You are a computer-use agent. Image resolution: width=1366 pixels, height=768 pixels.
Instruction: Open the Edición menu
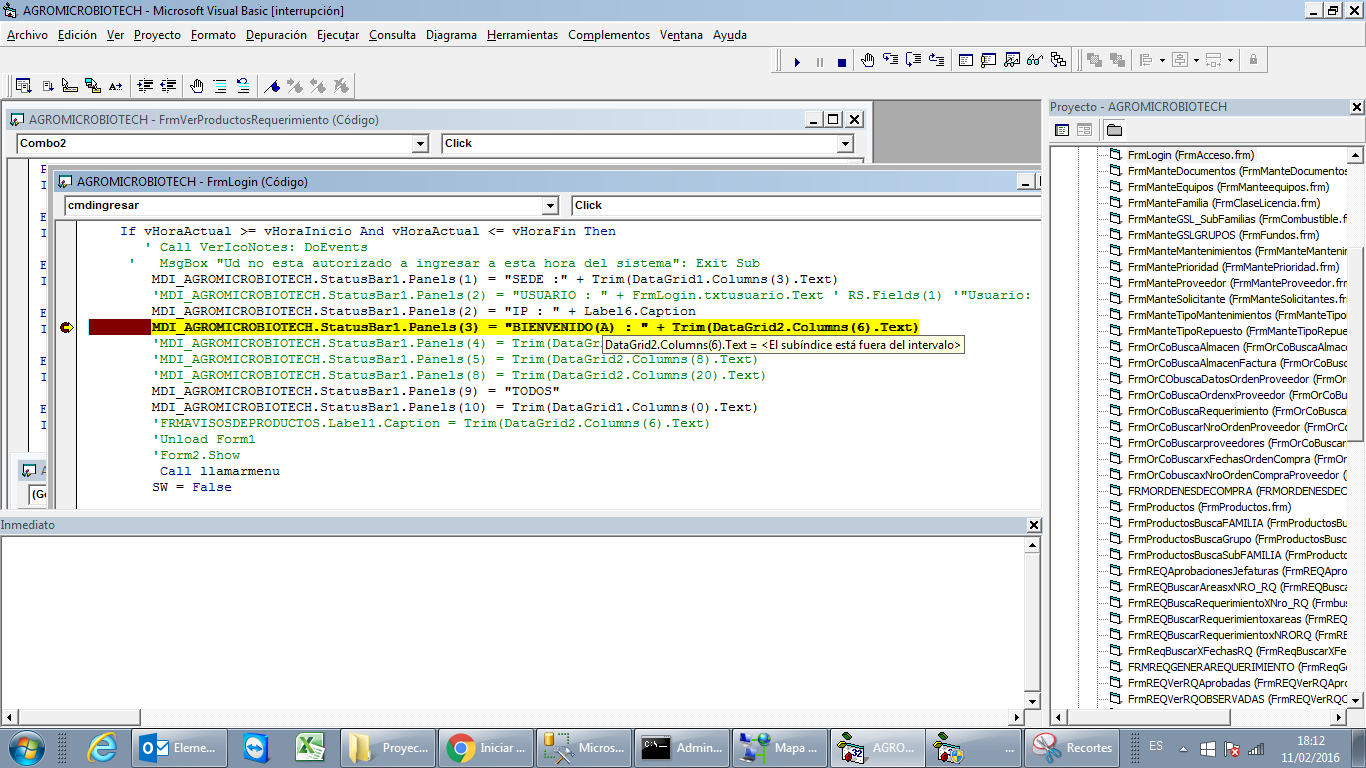tap(77, 35)
